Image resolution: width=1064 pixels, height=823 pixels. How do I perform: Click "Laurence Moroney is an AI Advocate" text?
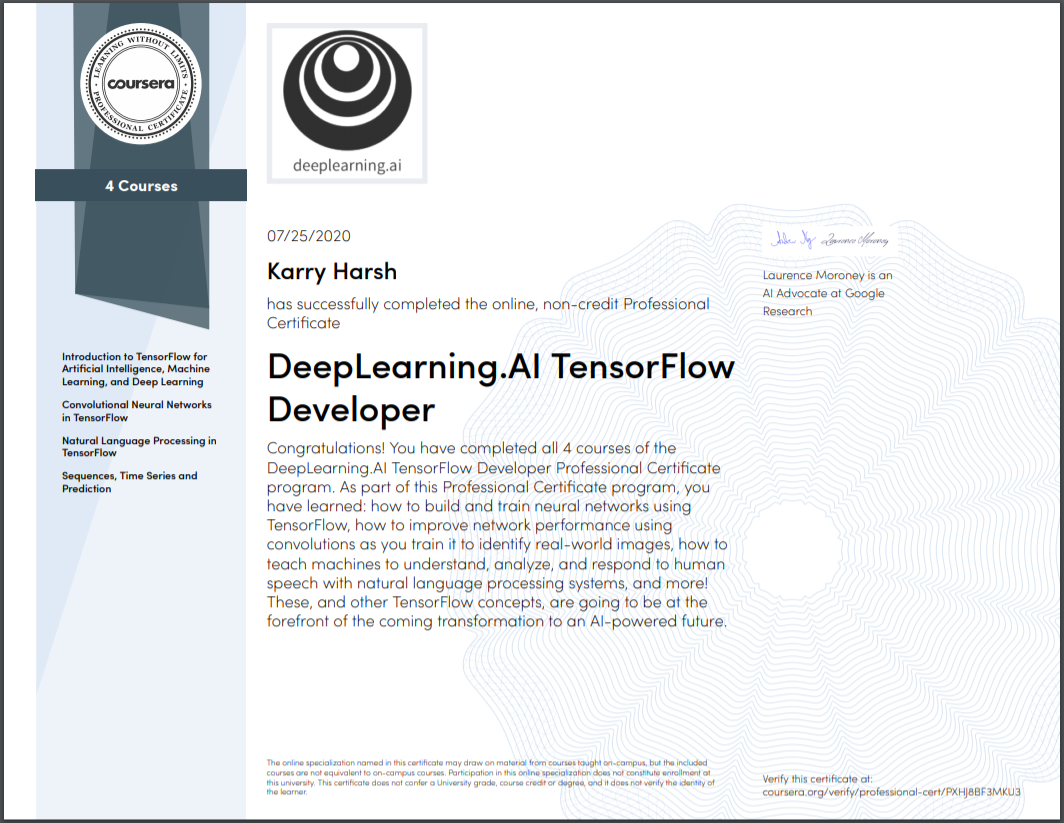click(827, 293)
